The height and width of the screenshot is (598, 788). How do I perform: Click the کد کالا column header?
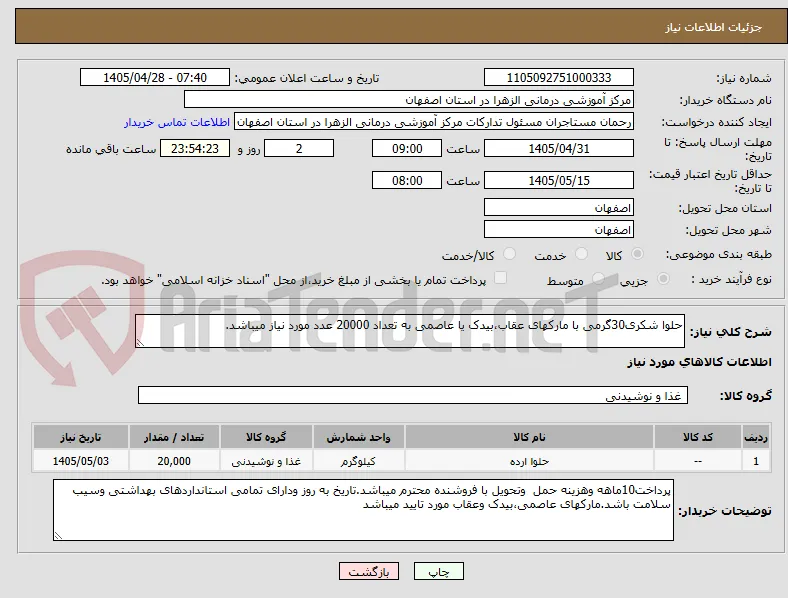point(698,437)
